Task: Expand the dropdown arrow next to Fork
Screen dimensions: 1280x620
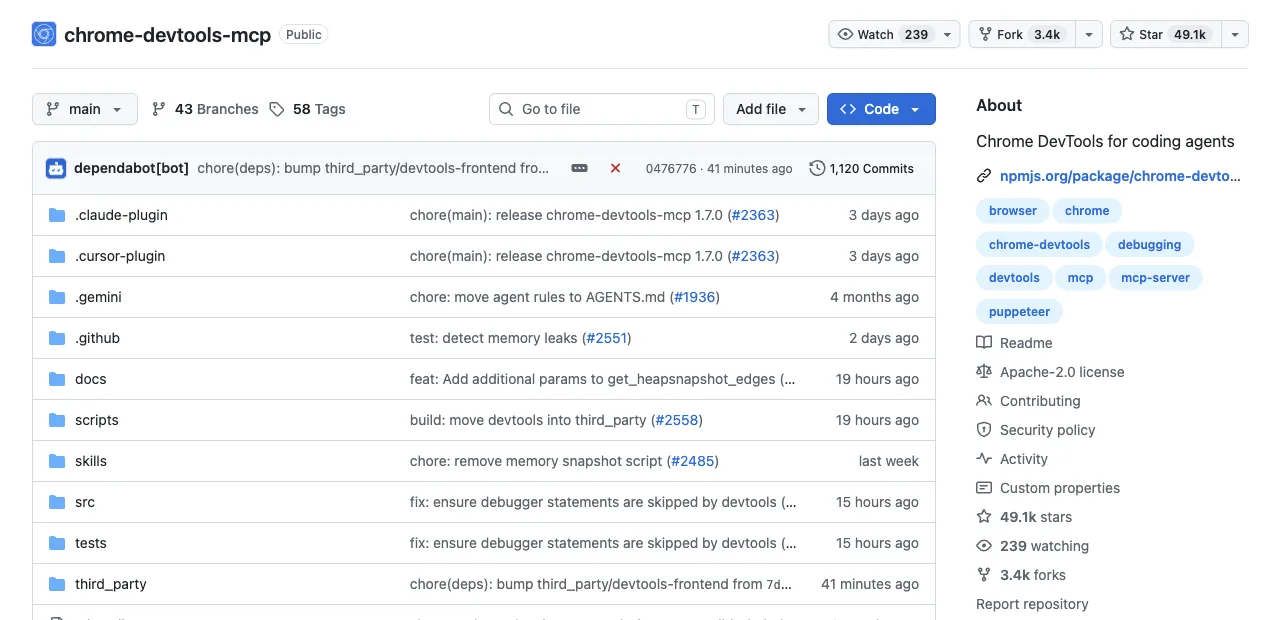Action: pyautogui.click(x=1089, y=34)
